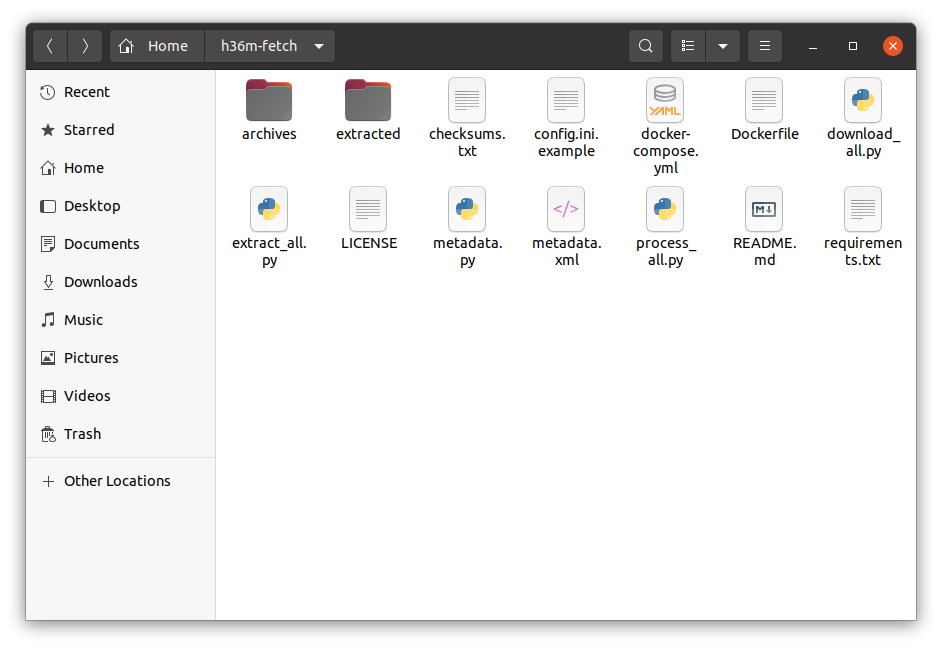Select the README.md markdown icon
942x649 pixels.
tap(764, 209)
